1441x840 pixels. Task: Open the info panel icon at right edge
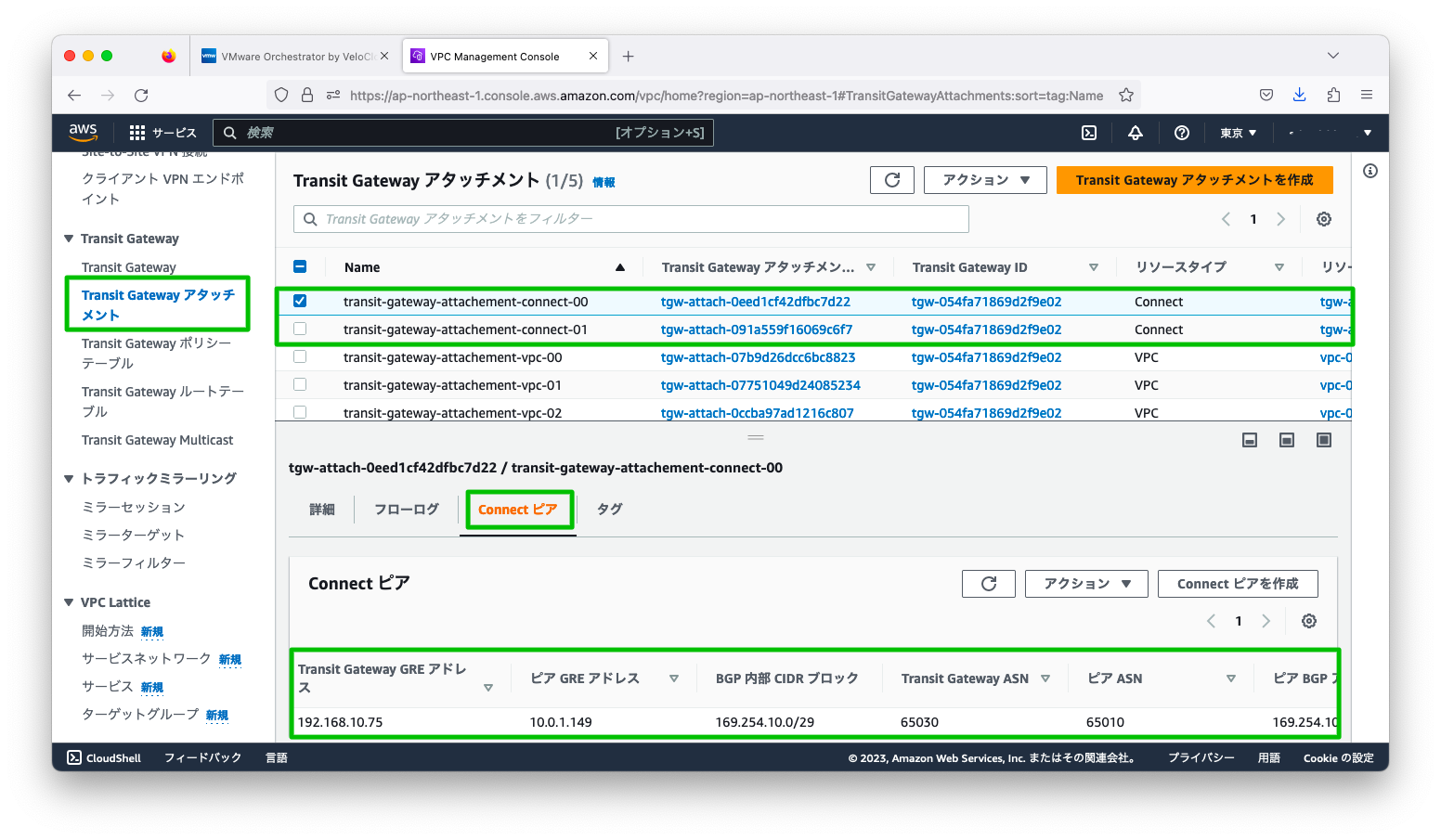(x=1370, y=171)
